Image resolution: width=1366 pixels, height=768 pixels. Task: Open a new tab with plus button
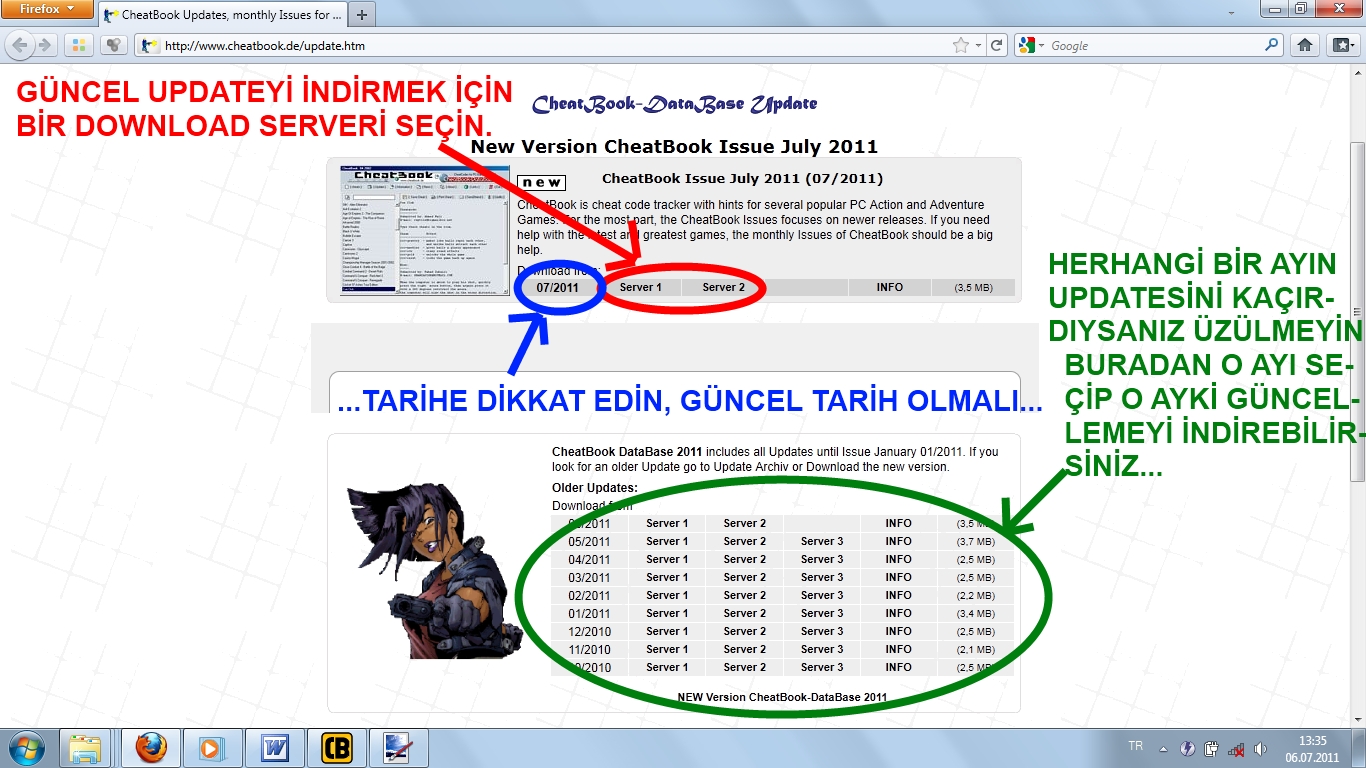tap(362, 15)
